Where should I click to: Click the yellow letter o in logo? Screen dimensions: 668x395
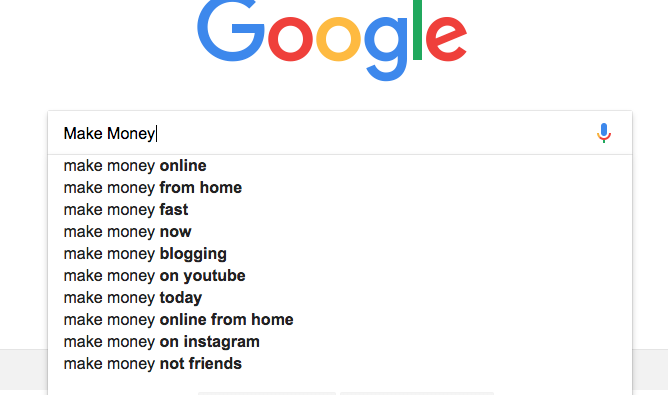tap(338, 39)
